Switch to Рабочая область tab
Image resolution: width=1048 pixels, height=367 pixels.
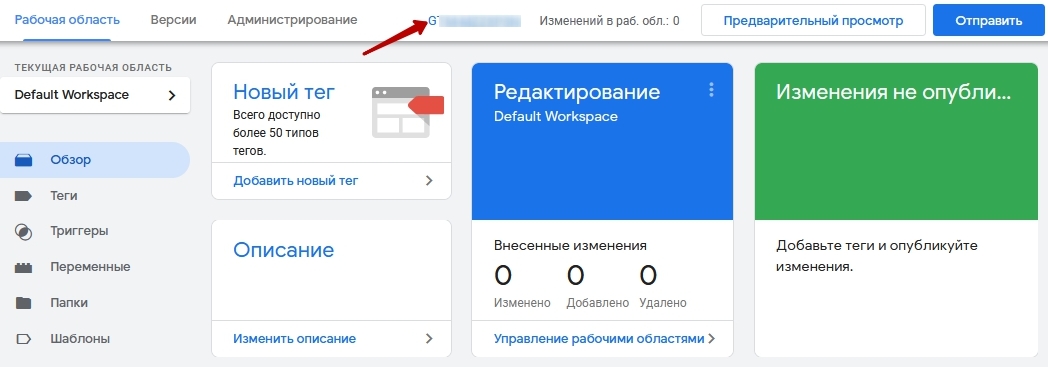click(x=67, y=20)
